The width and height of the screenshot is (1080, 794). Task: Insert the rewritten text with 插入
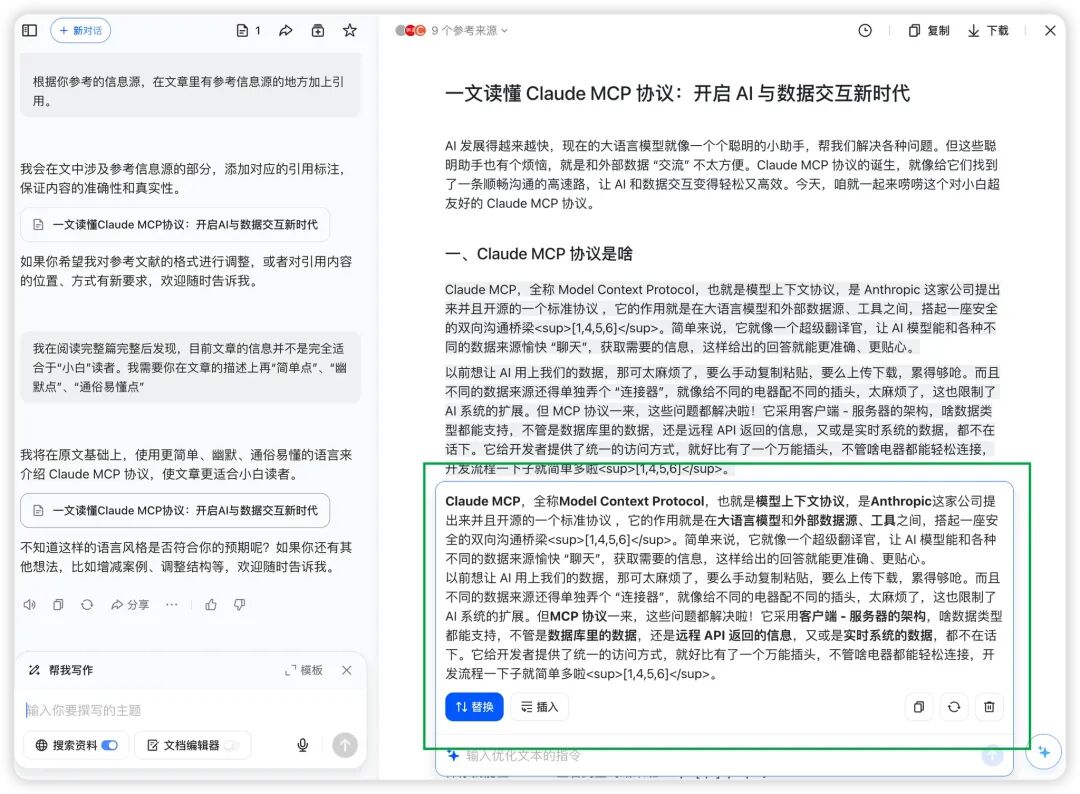539,707
